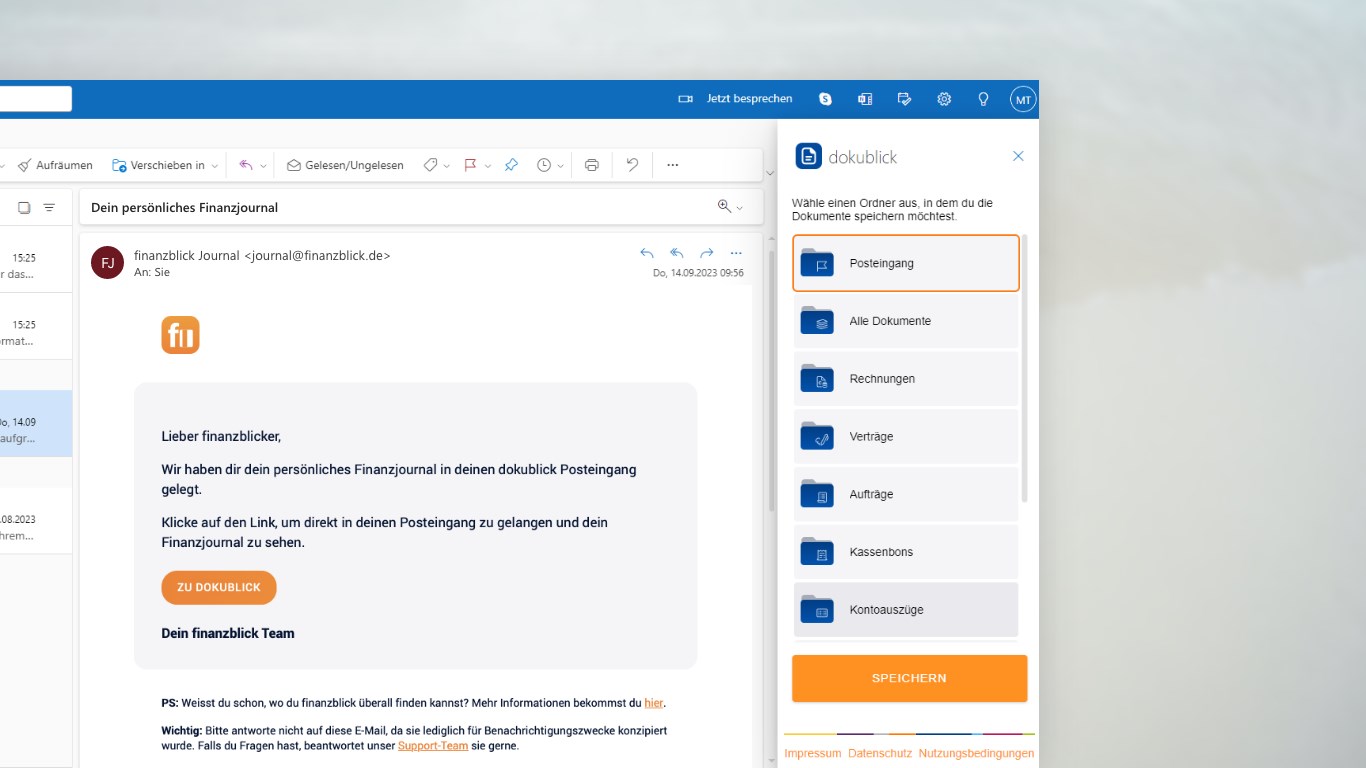Mark message Gelesen/Ungelesen
This screenshot has width=1366, height=768.
tap(345, 165)
